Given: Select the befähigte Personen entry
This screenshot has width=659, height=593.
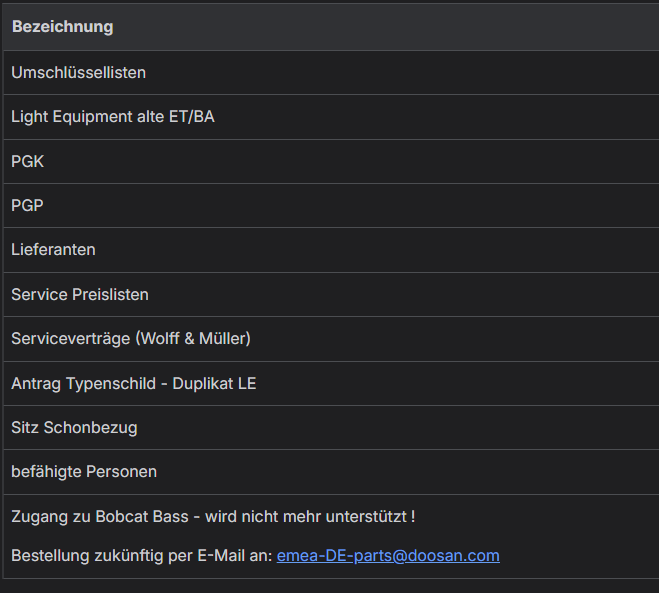Looking at the screenshot, I should [x=84, y=471].
